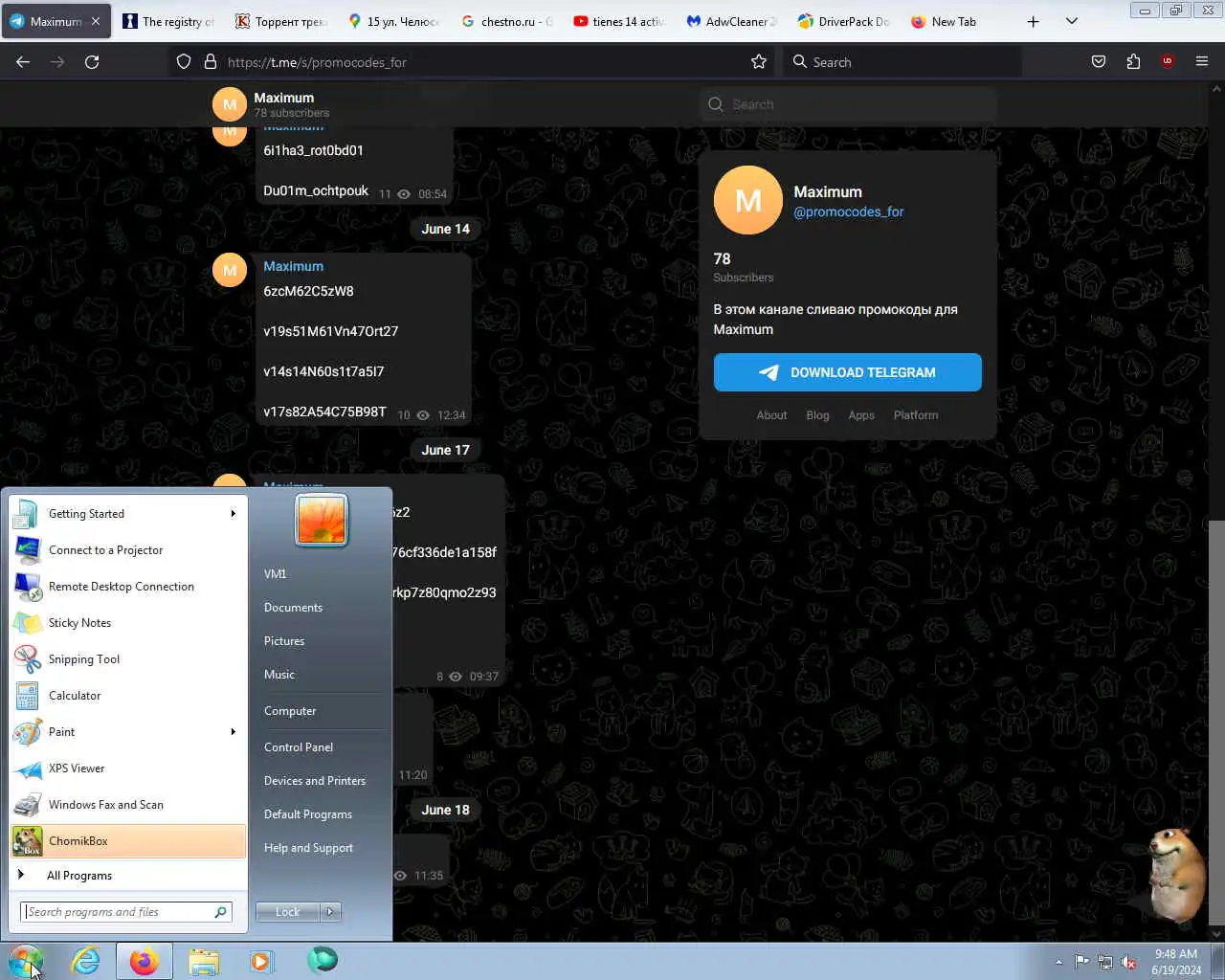
Task: Show hidden tray icons arrow
Action: click(x=1058, y=962)
